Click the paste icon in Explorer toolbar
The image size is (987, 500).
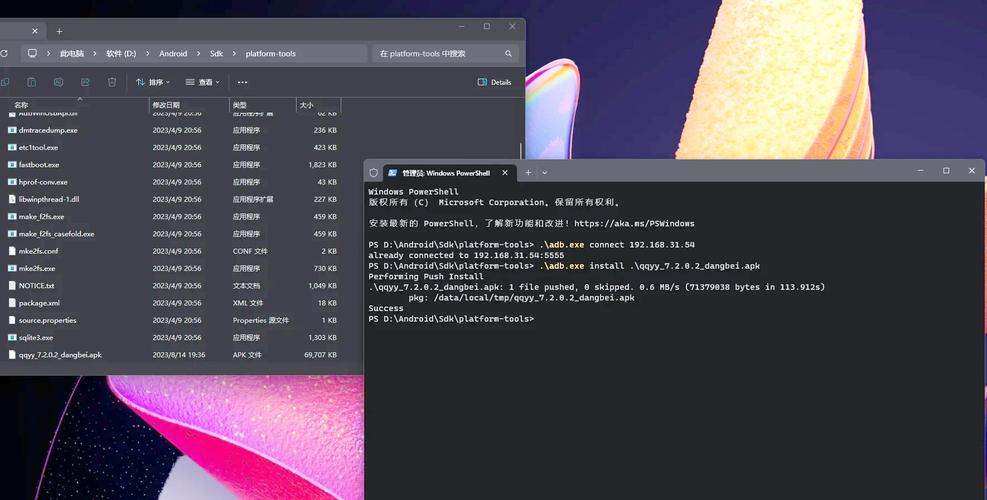pyautogui.click(x=32, y=82)
